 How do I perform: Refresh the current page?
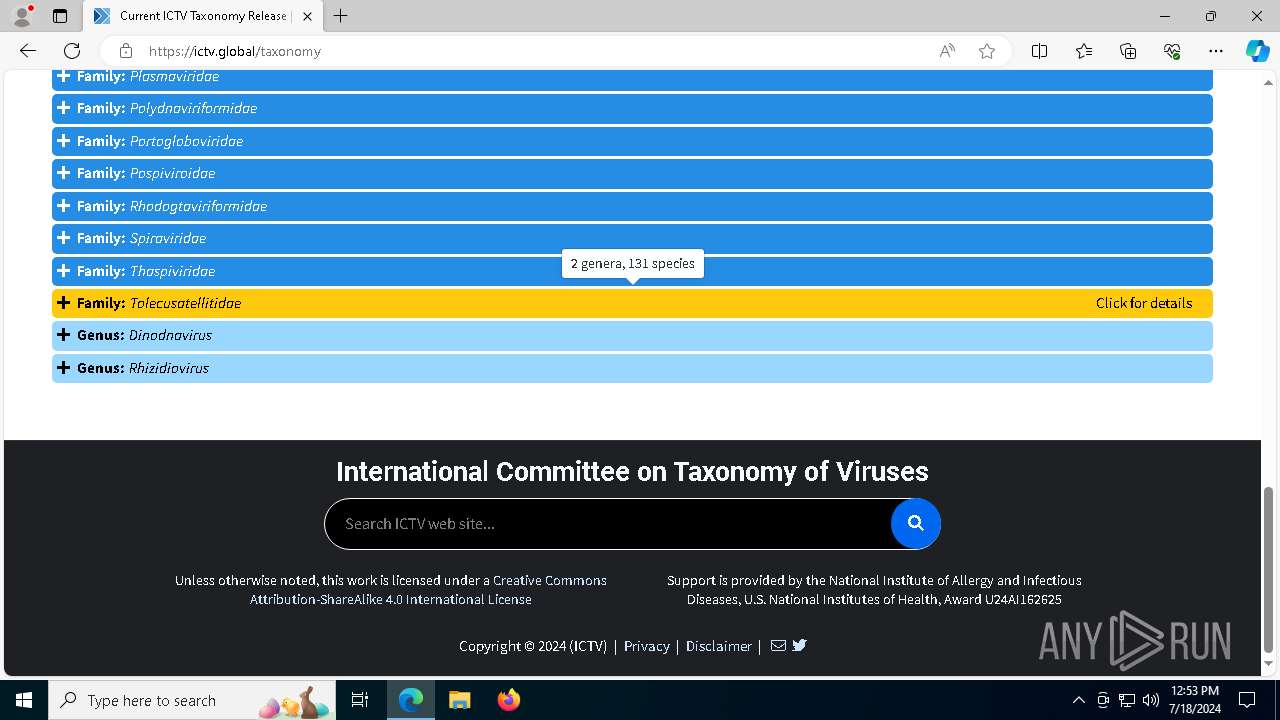coord(72,51)
